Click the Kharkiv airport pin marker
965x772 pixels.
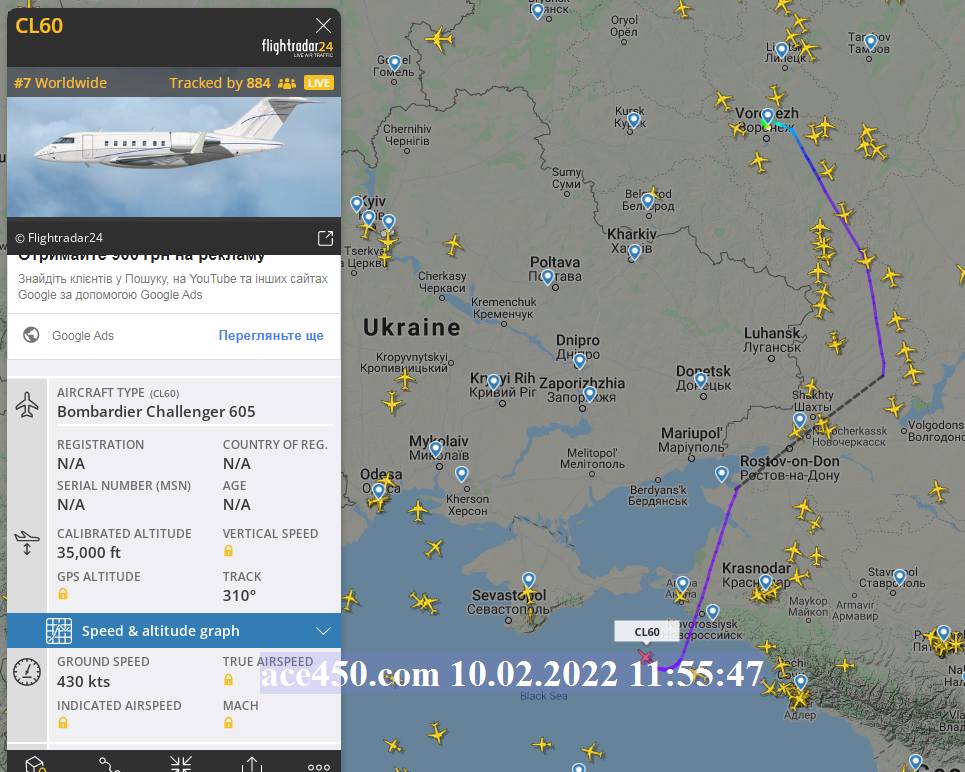(634, 251)
